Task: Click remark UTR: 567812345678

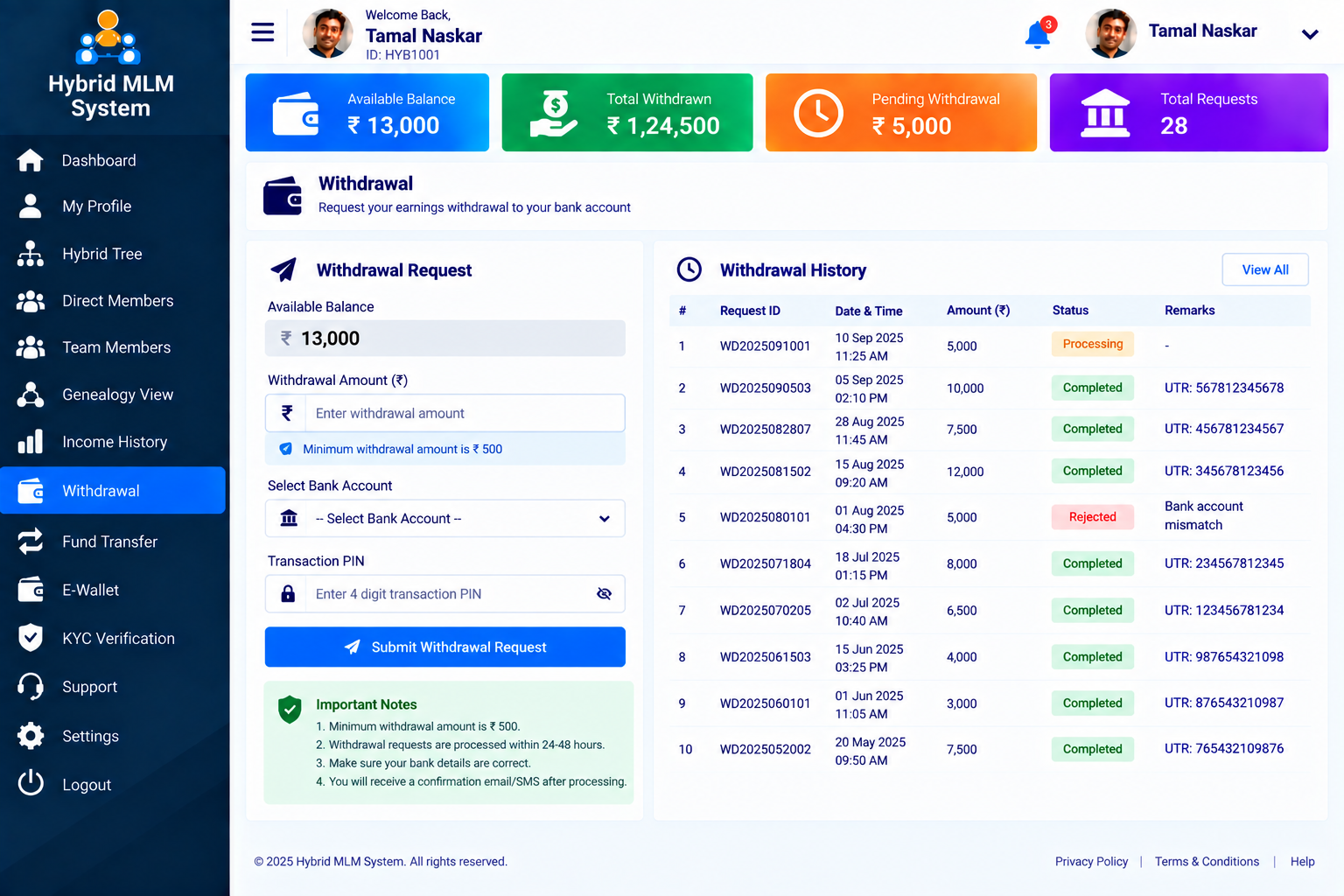Action: click(x=1224, y=388)
